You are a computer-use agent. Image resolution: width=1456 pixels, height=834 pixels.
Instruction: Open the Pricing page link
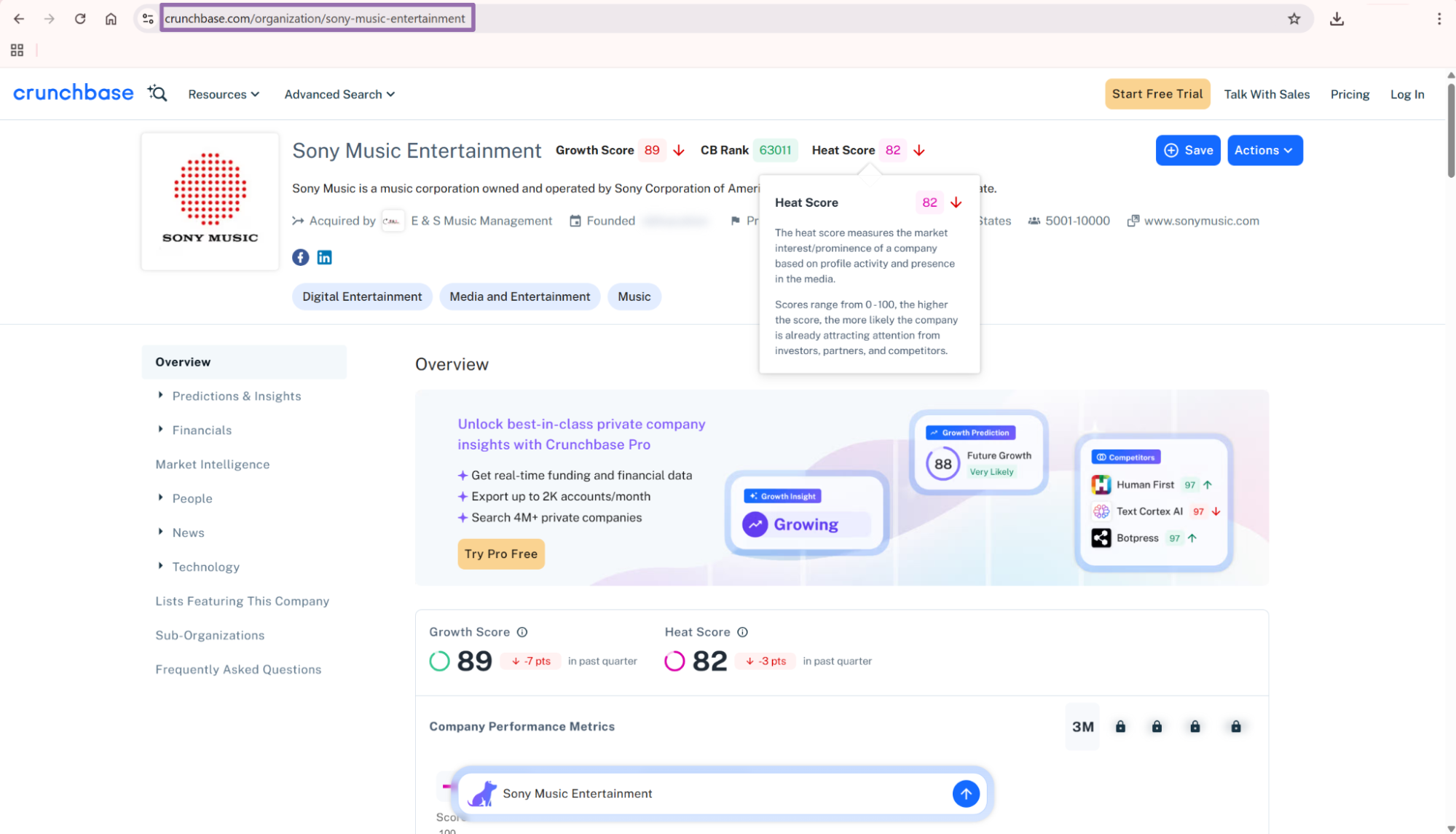pos(1350,94)
